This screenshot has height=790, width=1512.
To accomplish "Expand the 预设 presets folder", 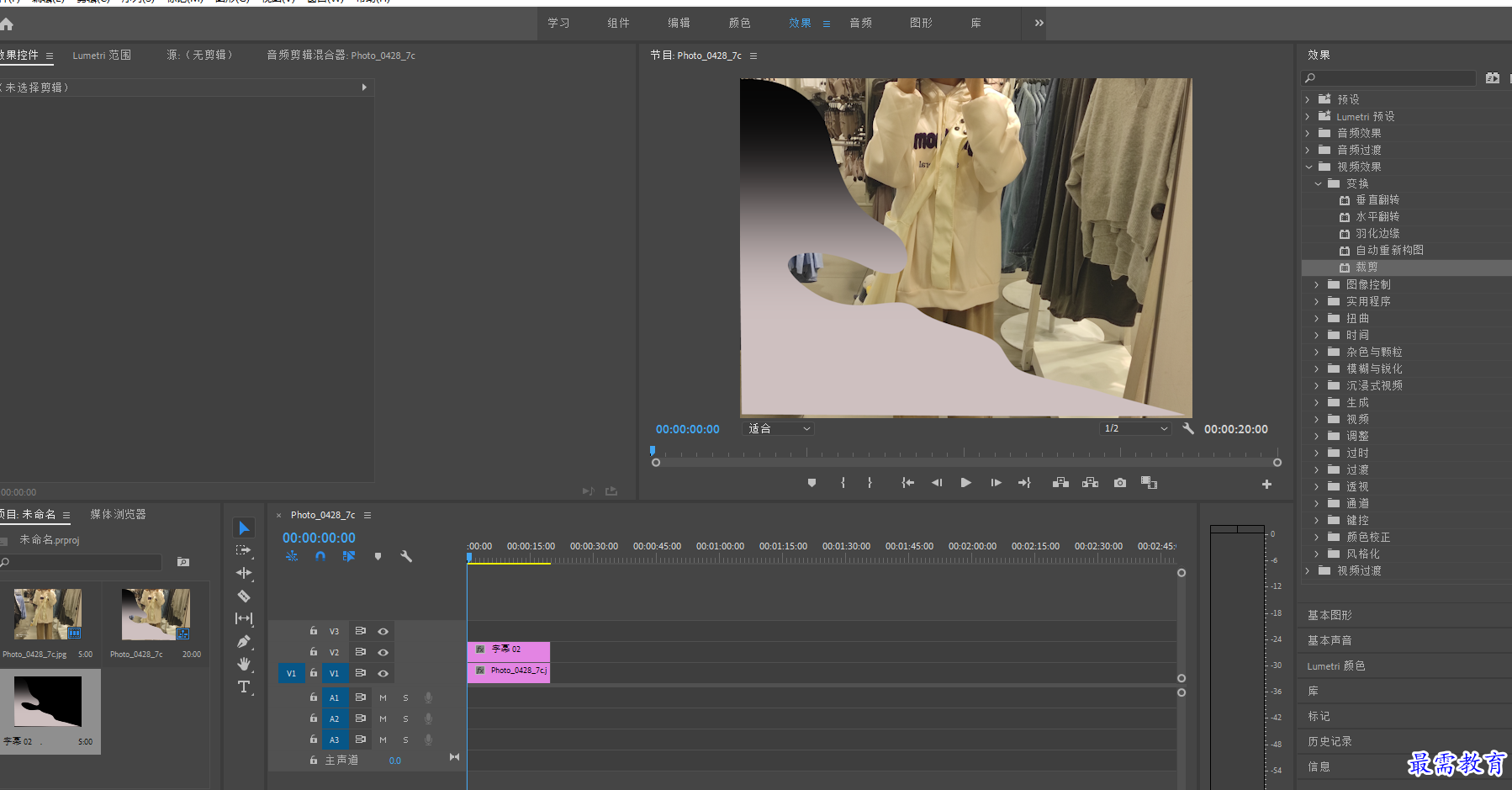I will 1308,99.
